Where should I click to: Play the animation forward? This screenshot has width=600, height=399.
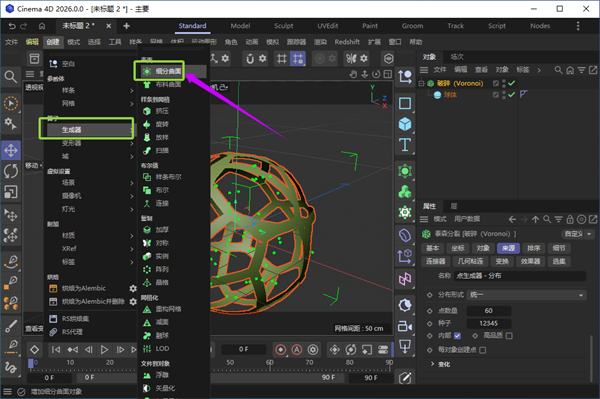click(104, 350)
